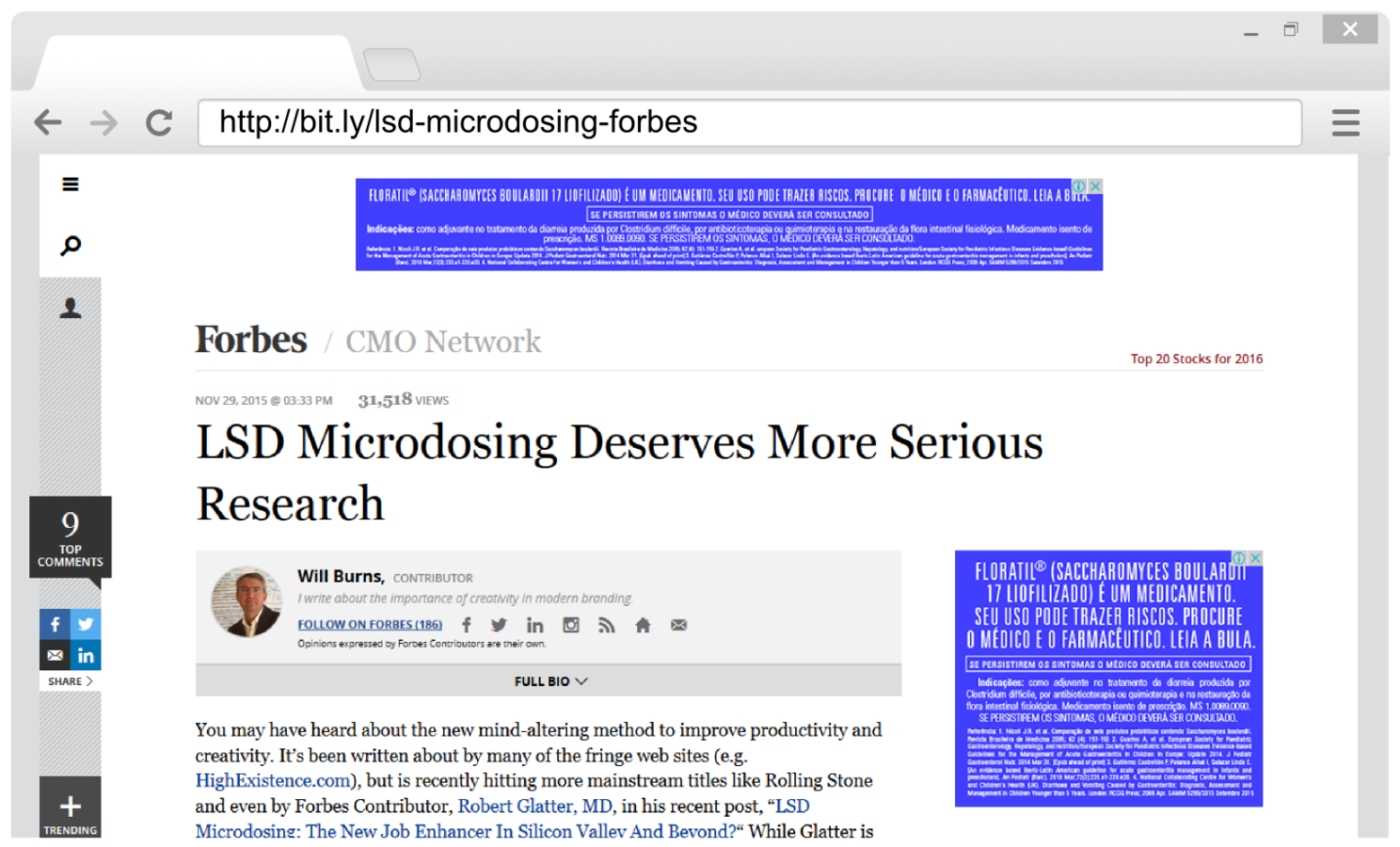1400x847 pixels.
Task: Click the right sidebar Floratil advertisement
Action: tap(1108, 679)
